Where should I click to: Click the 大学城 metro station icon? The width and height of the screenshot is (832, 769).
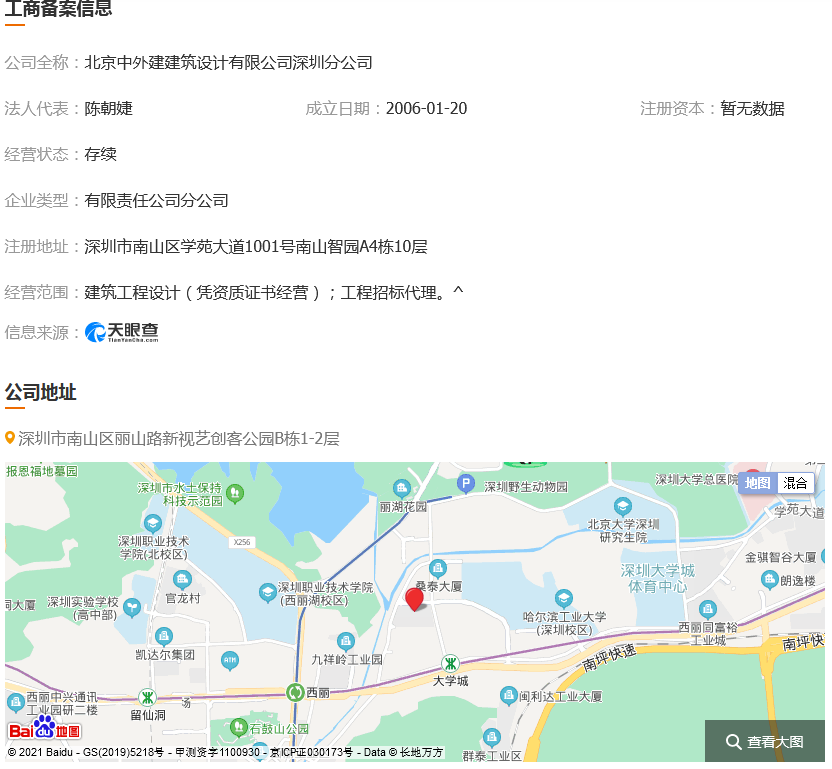(x=450, y=663)
